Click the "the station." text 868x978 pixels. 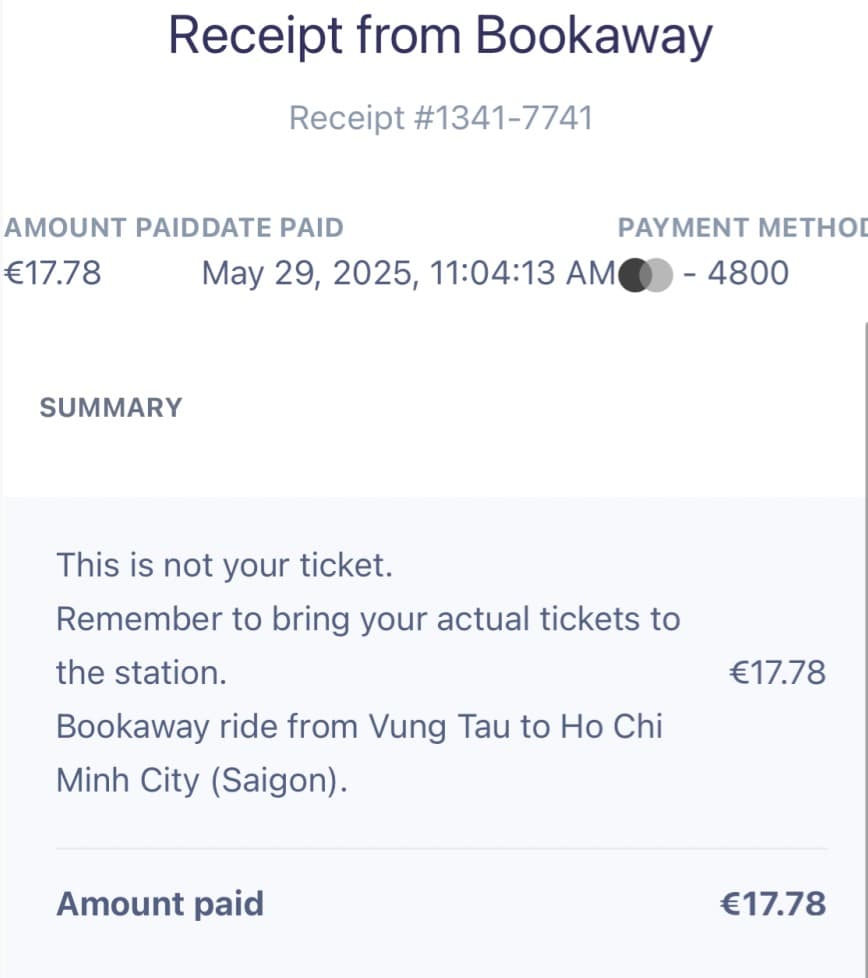point(141,673)
